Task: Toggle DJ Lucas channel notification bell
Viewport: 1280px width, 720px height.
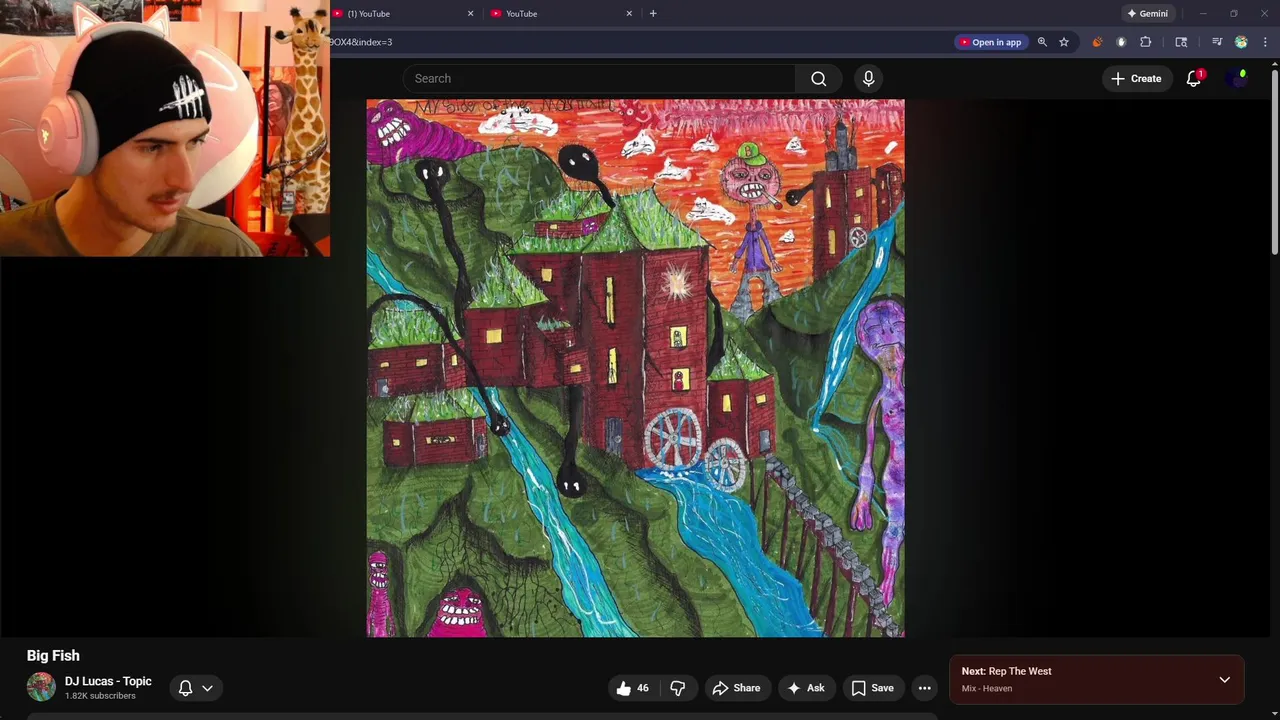Action: [x=185, y=688]
